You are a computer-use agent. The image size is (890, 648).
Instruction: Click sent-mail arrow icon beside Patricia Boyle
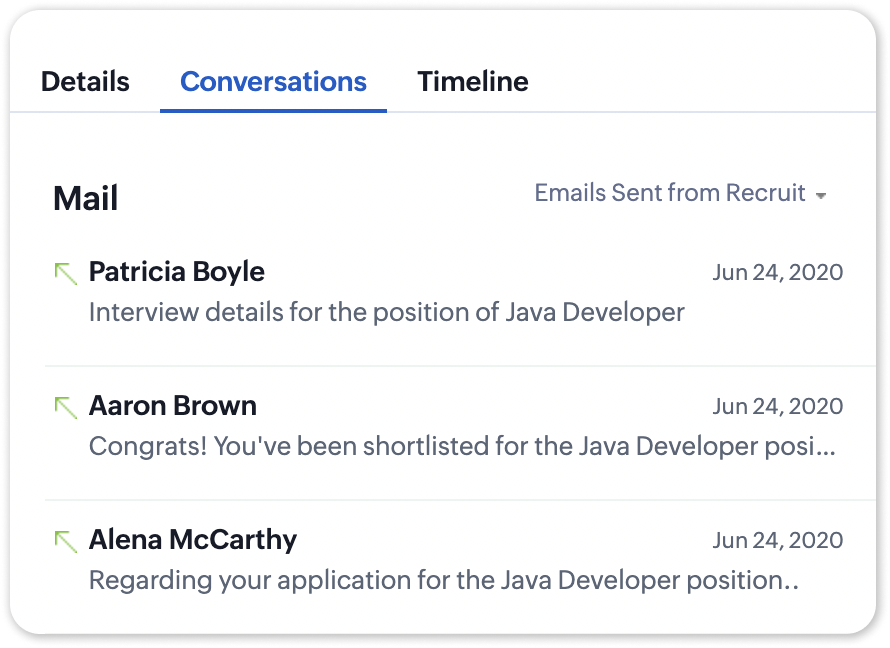(x=66, y=273)
